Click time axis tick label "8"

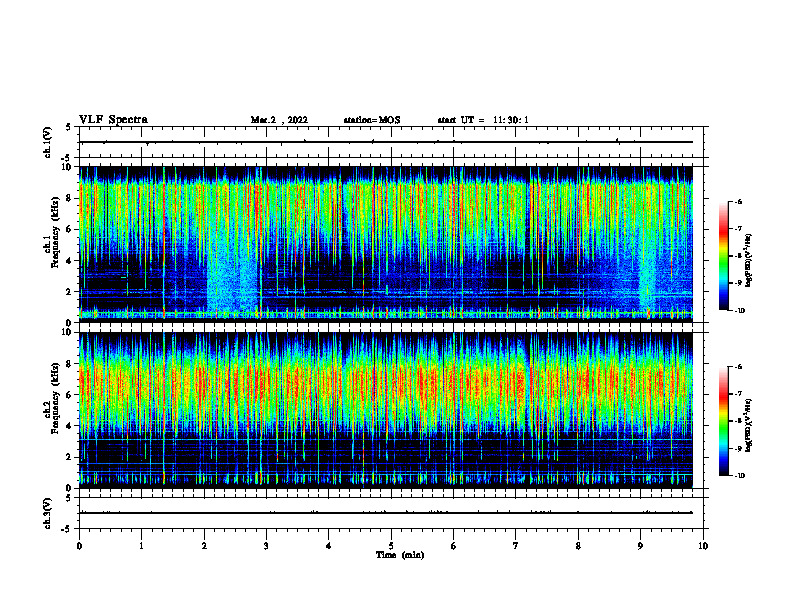[578, 546]
